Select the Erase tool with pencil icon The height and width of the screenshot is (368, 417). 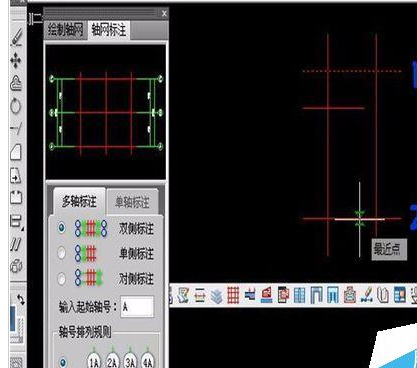tap(16, 37)
